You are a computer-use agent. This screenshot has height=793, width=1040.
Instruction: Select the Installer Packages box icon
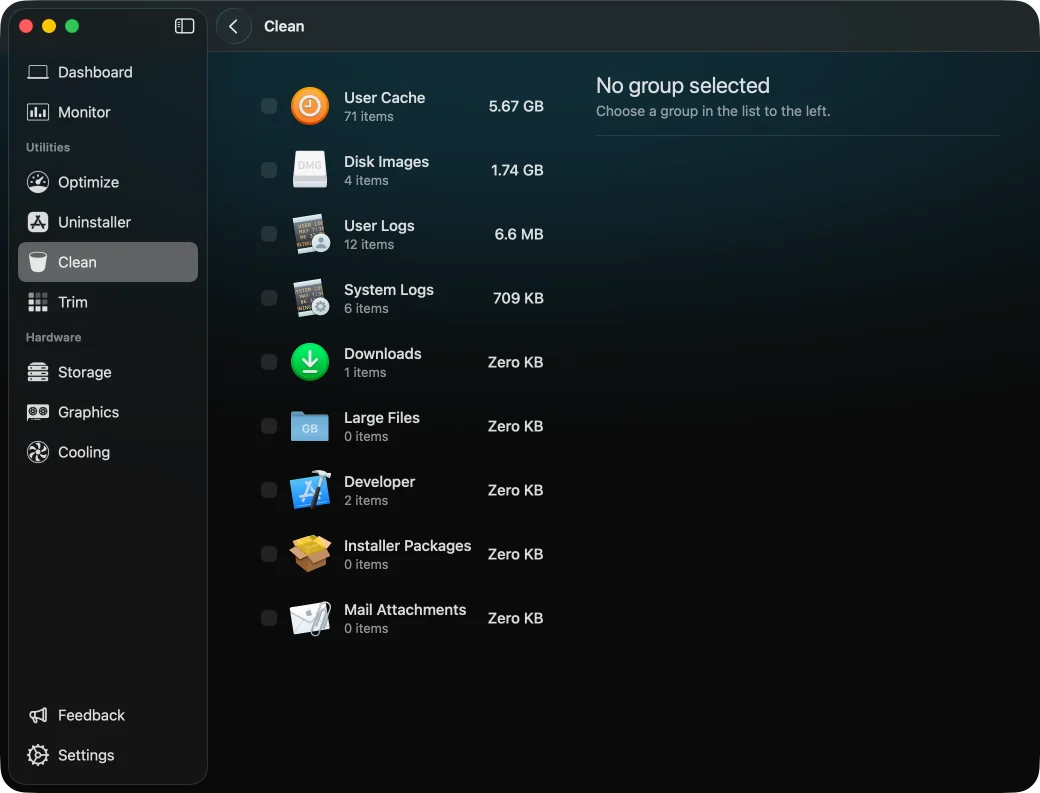pos(310,554)
